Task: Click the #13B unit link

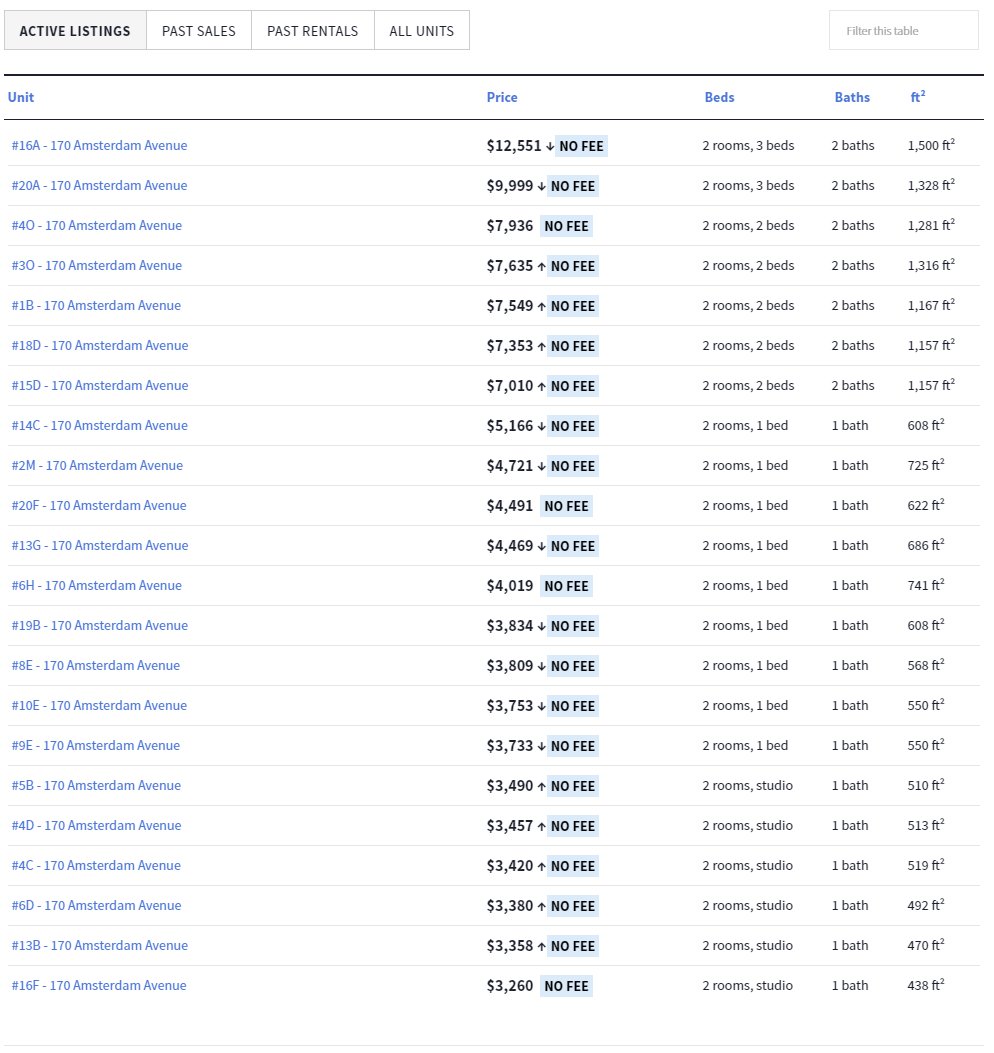Action: click(99, 945)
